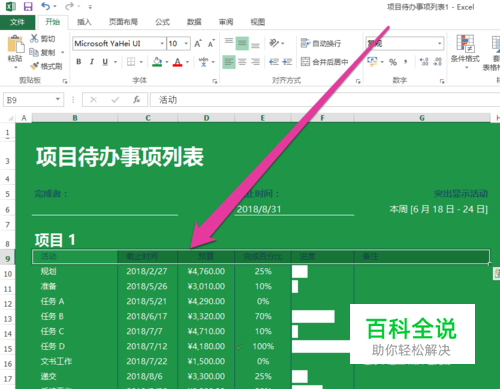Open conditional formatting 条件格式 menu
This screenshot has width=500, height=389.
click(465, 52)
